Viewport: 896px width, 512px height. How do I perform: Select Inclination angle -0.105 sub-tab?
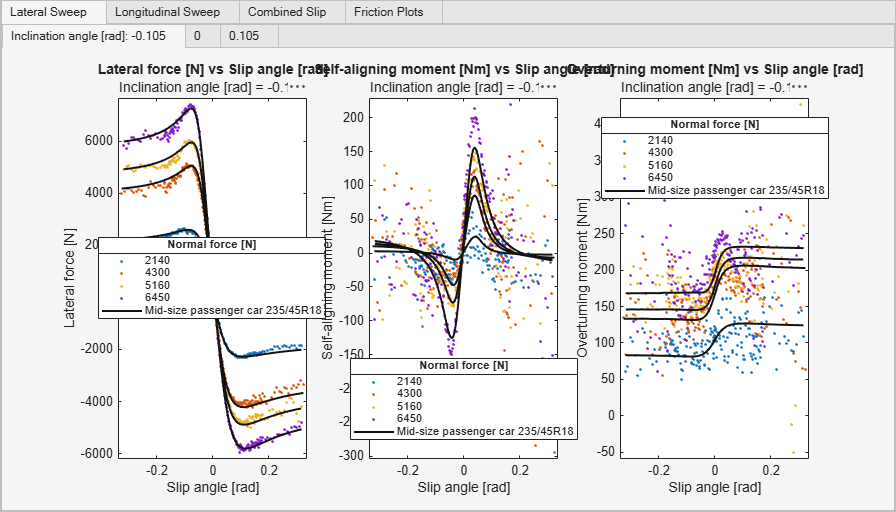94,36
